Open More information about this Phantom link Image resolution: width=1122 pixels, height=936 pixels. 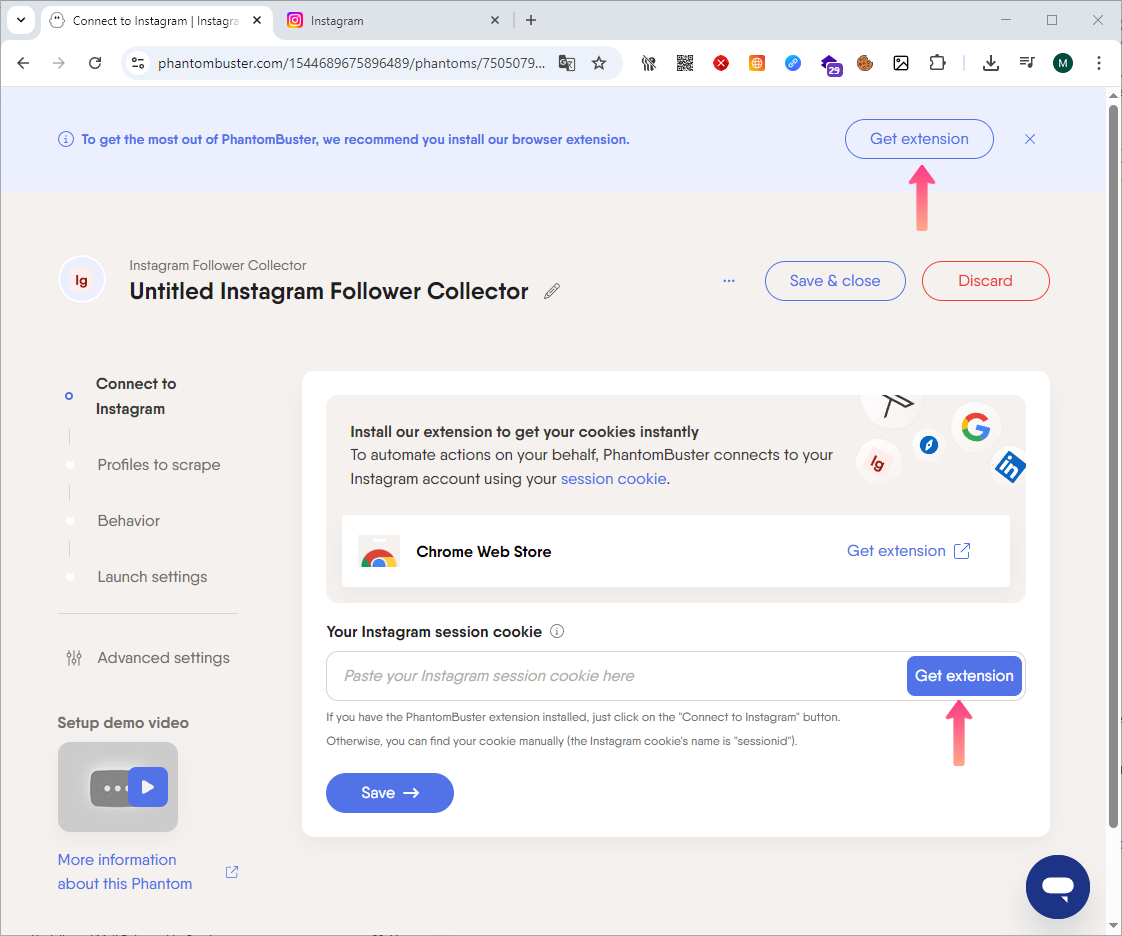(x=125, y=872)
